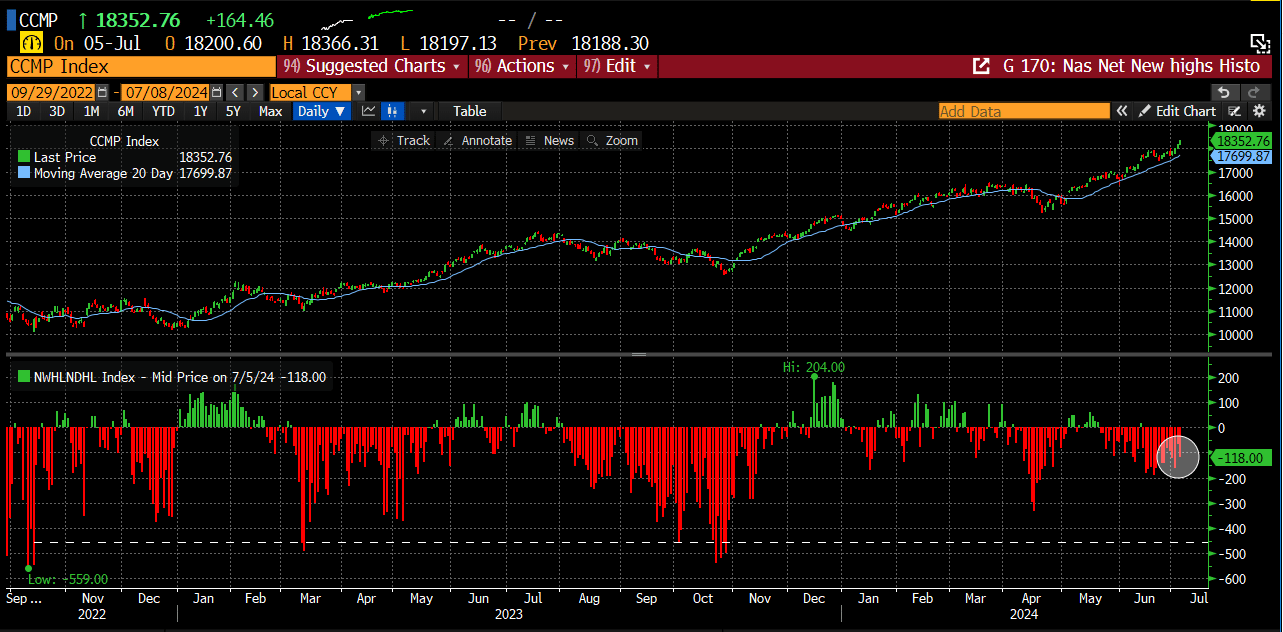Open the start date calendar picker icon

coord(102,92)
